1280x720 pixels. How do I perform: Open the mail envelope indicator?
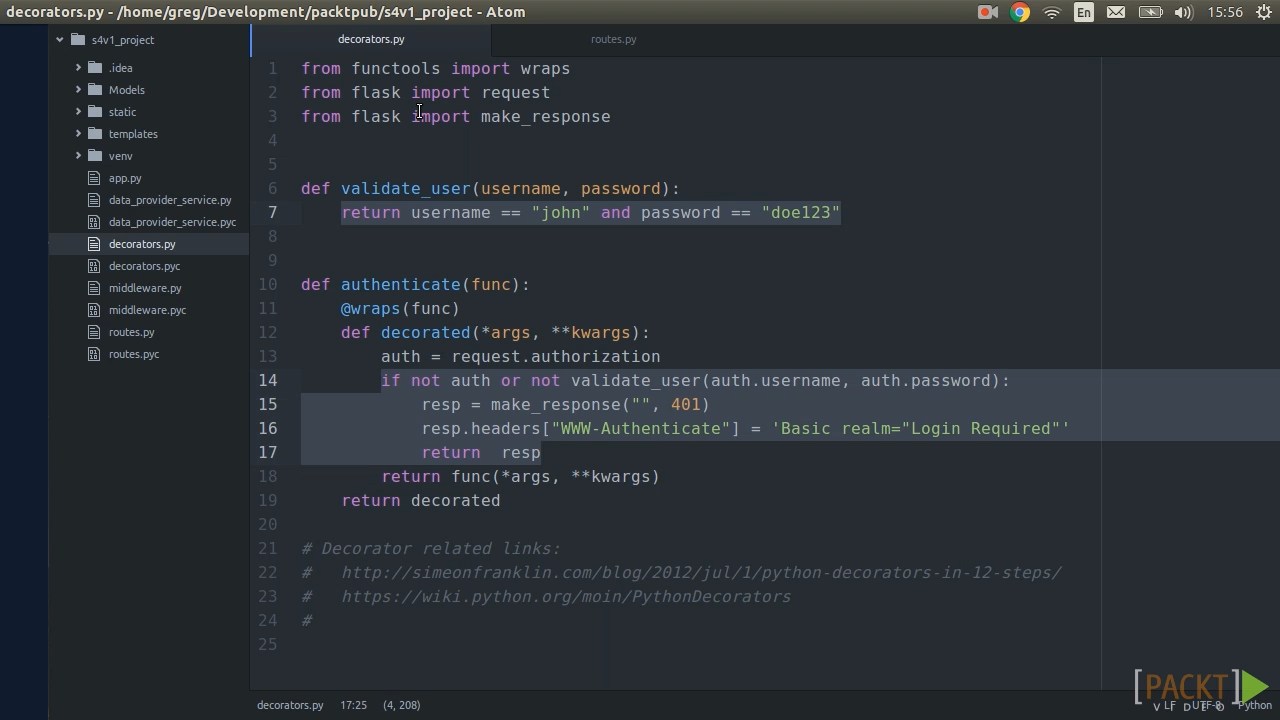pos(1116,12)
